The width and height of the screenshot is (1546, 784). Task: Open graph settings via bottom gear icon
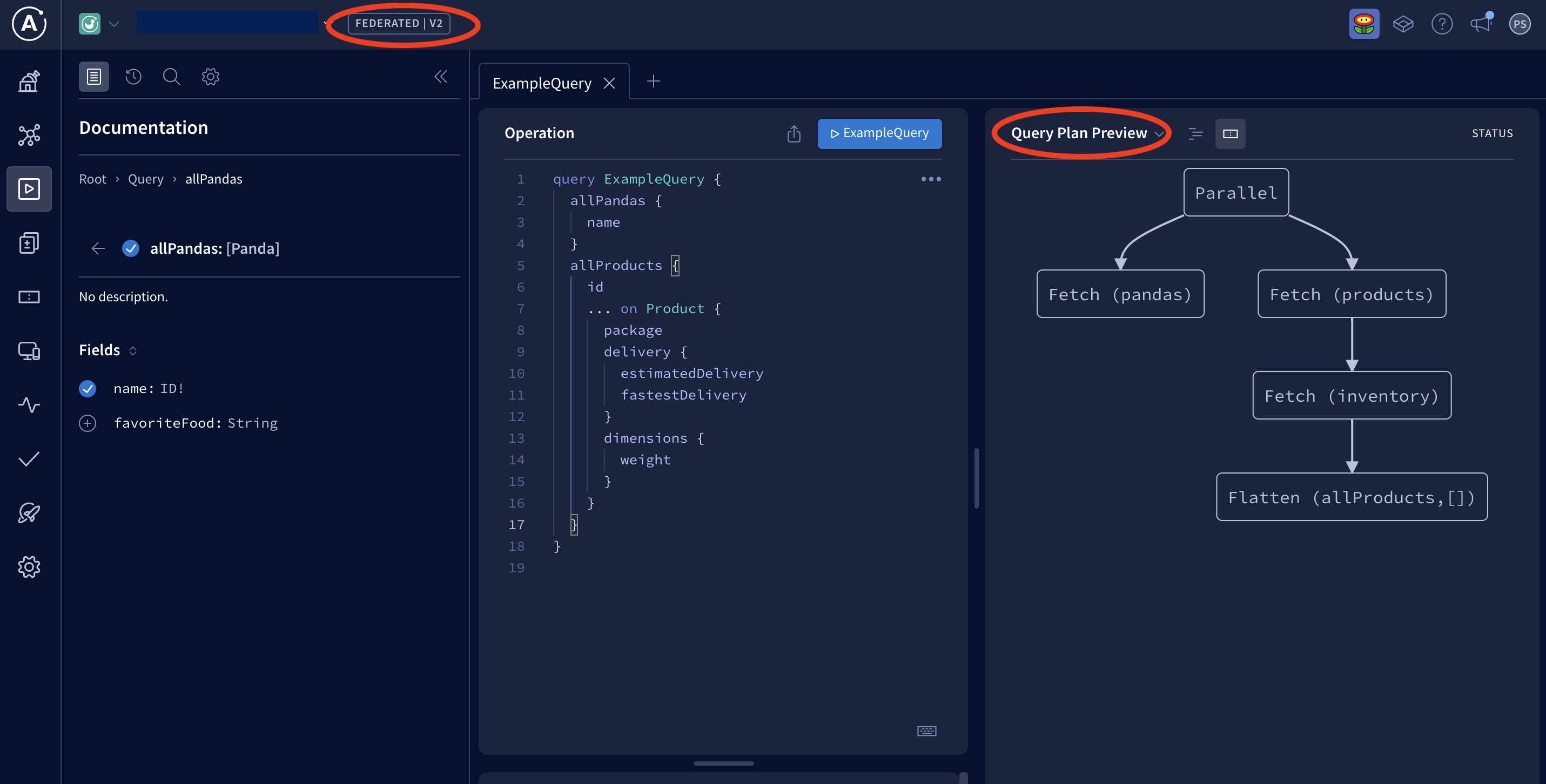pos(29,567)
